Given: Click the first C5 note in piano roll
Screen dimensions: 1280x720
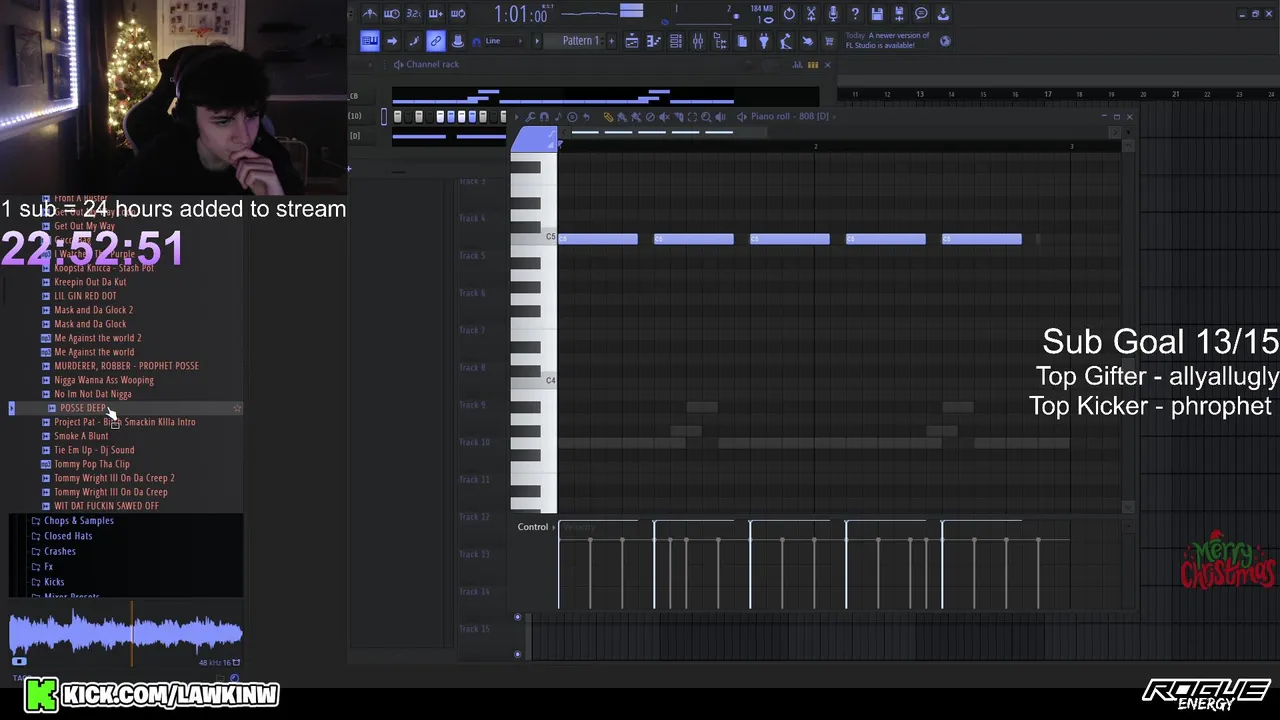Looking at the screenshot, I should coord(598,239).
